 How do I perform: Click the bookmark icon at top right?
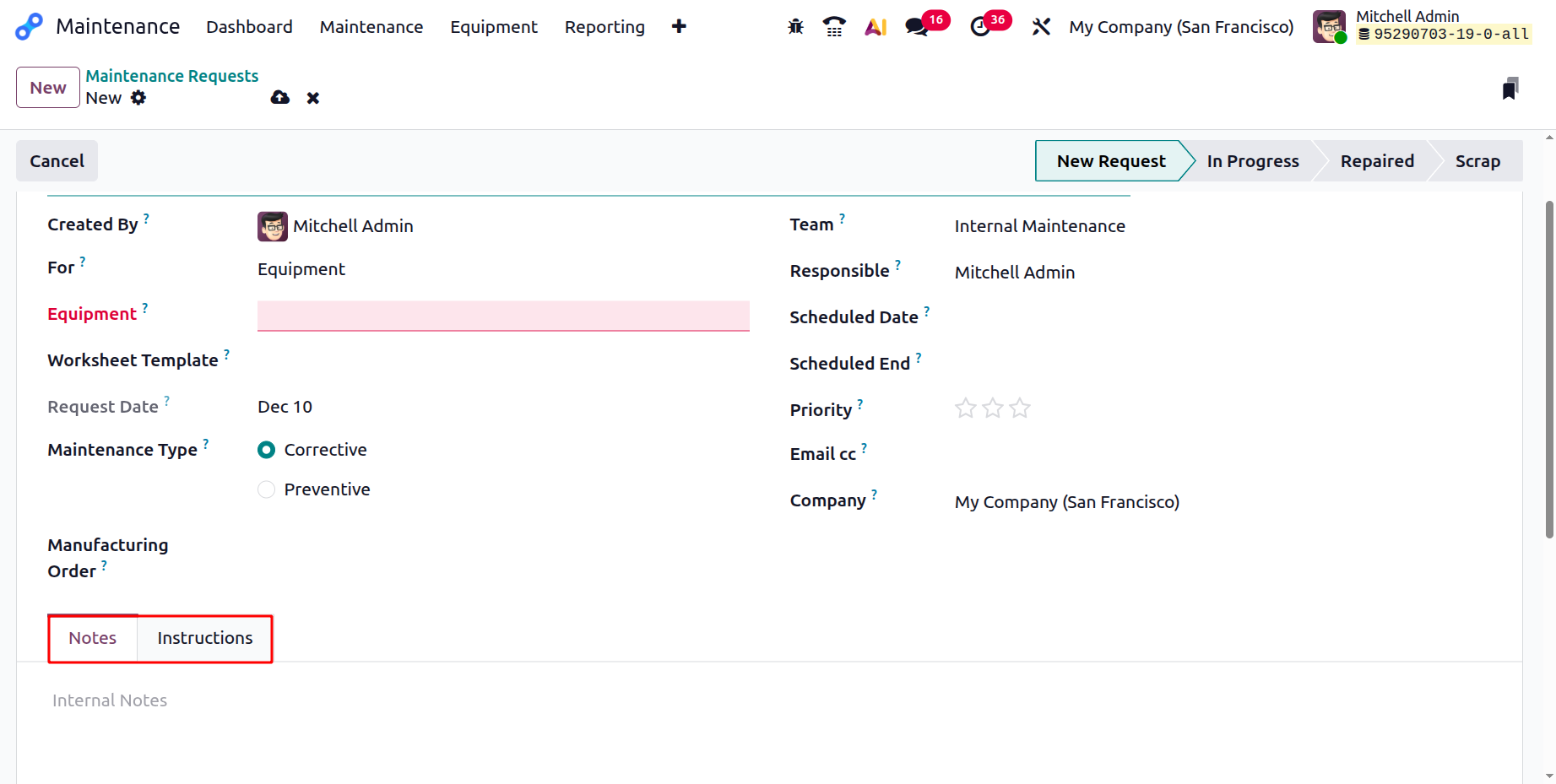click(1510, 89)
